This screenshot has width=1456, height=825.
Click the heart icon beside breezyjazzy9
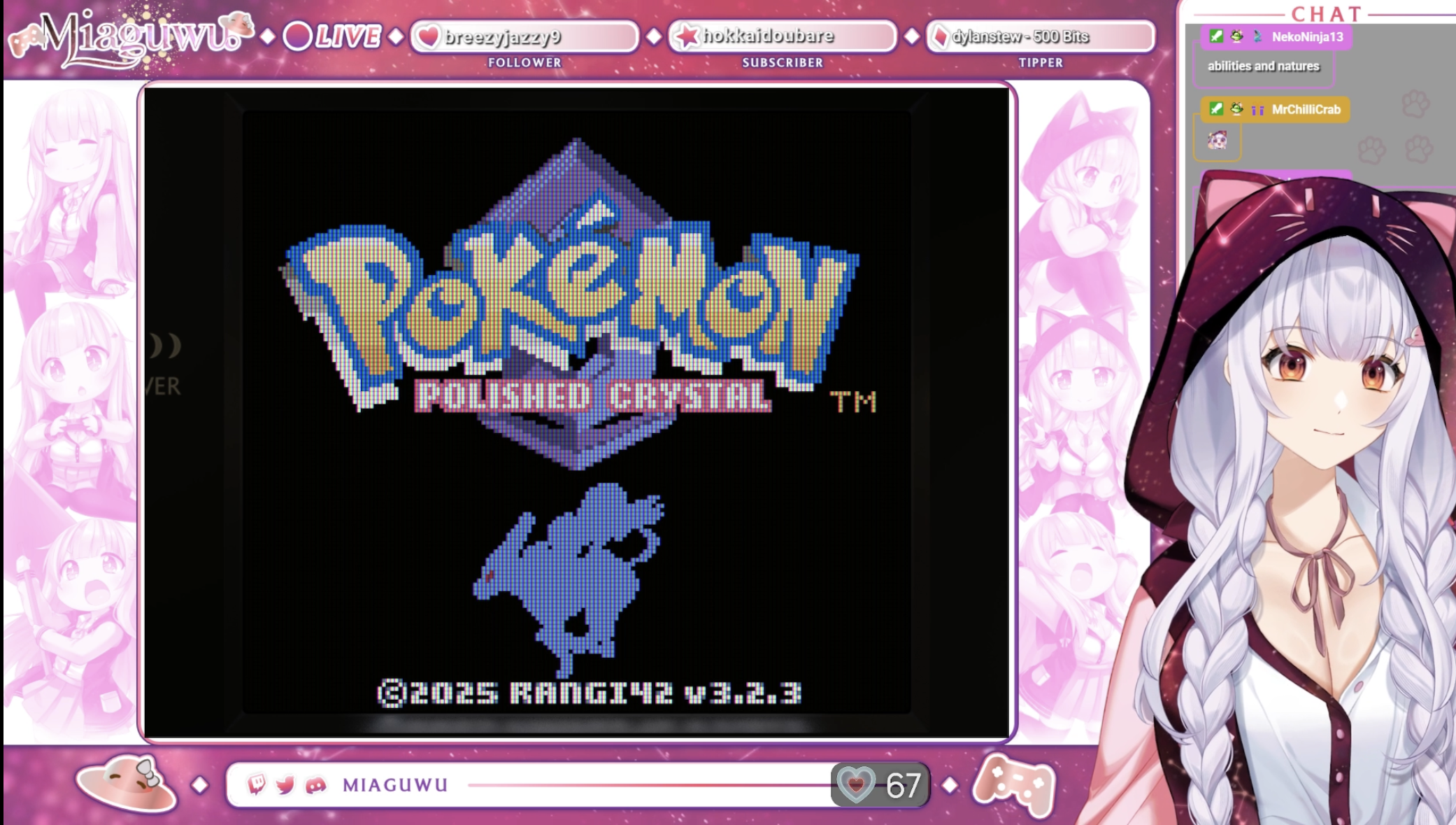pos(429,36)
